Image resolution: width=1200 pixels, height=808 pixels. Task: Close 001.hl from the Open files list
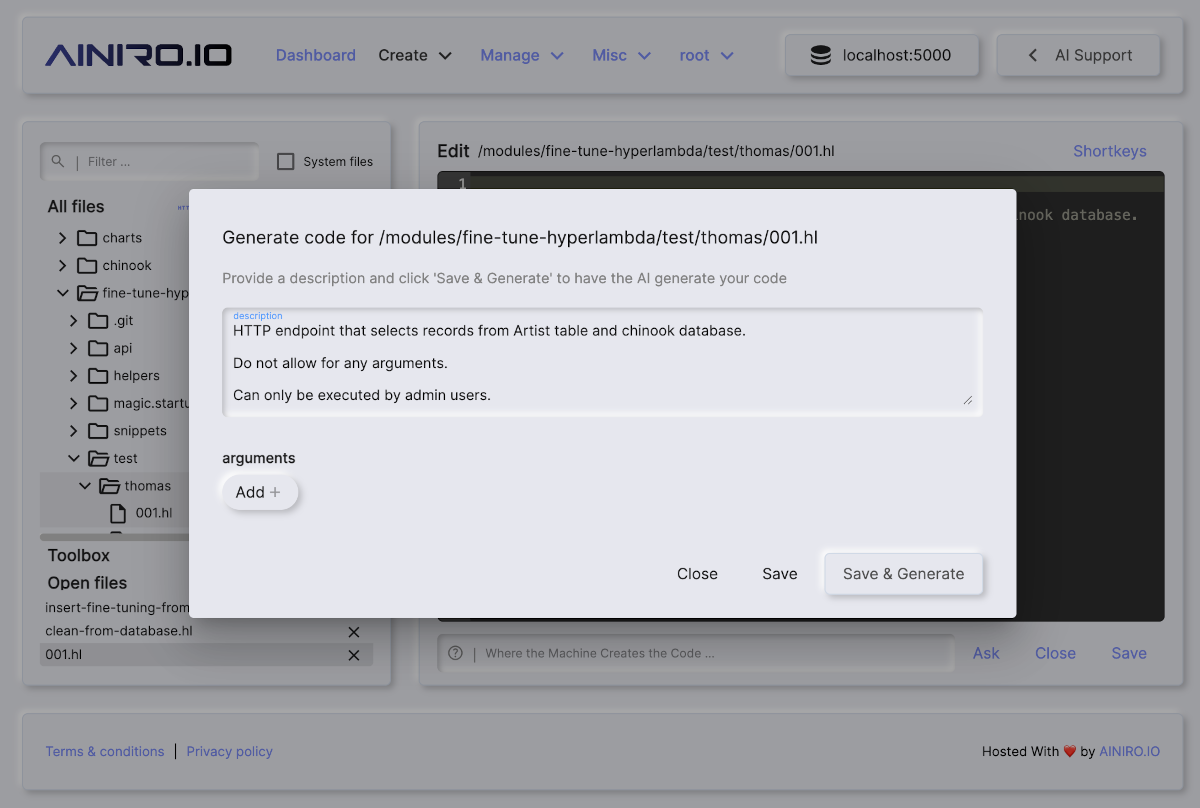click(354, 654)
